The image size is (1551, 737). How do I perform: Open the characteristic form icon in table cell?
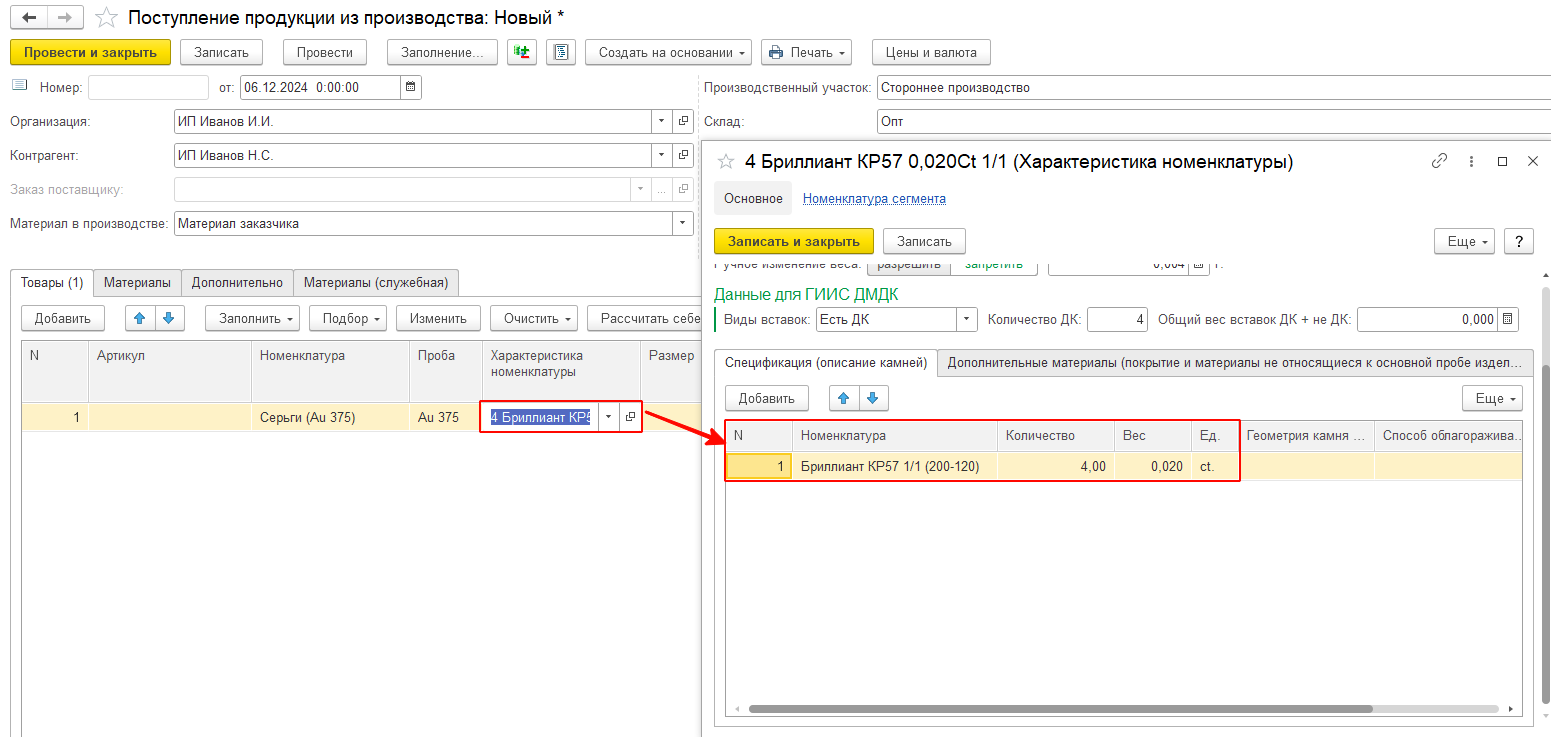[x=630, y=417]
